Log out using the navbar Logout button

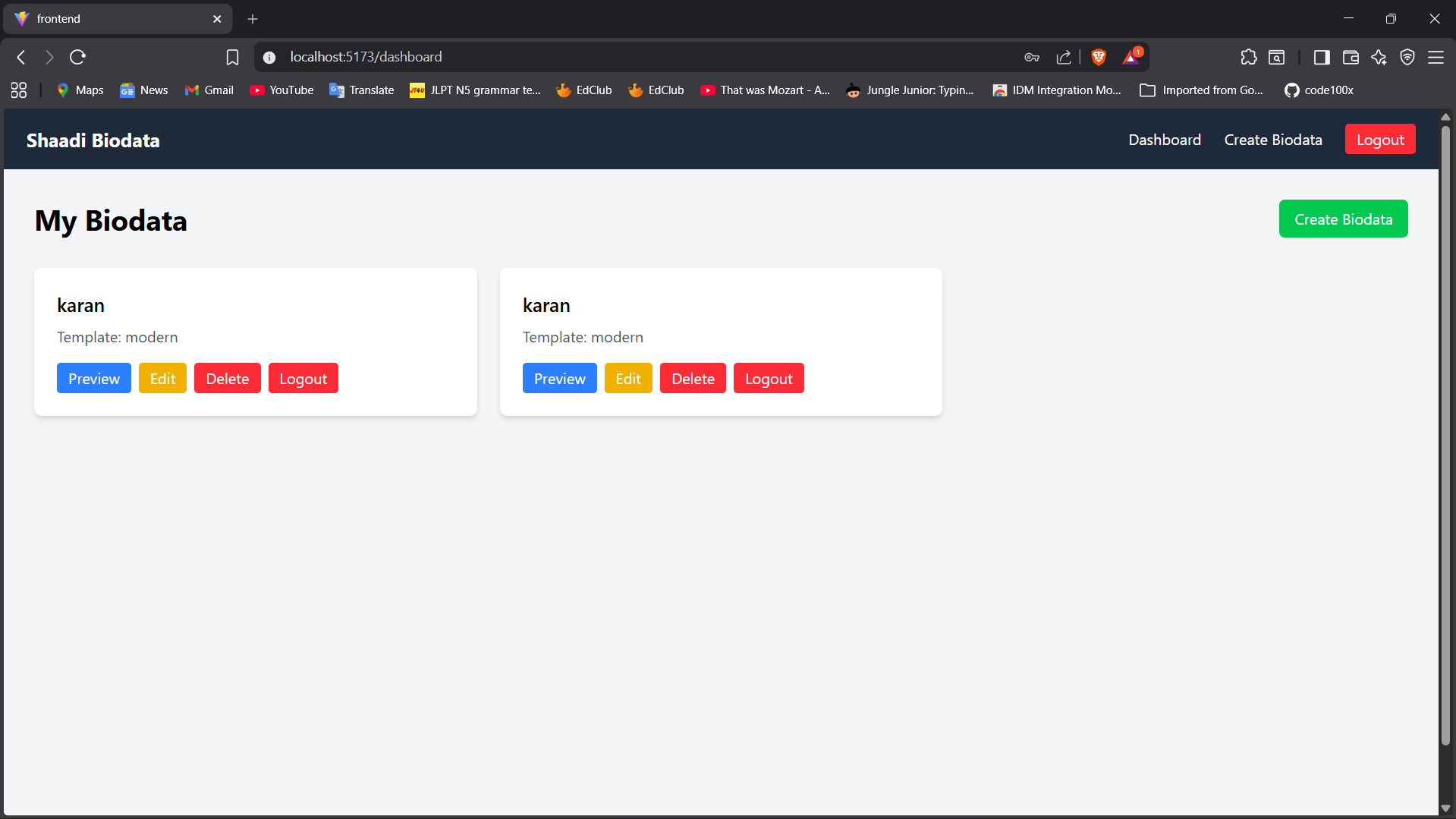(1380, 140)
